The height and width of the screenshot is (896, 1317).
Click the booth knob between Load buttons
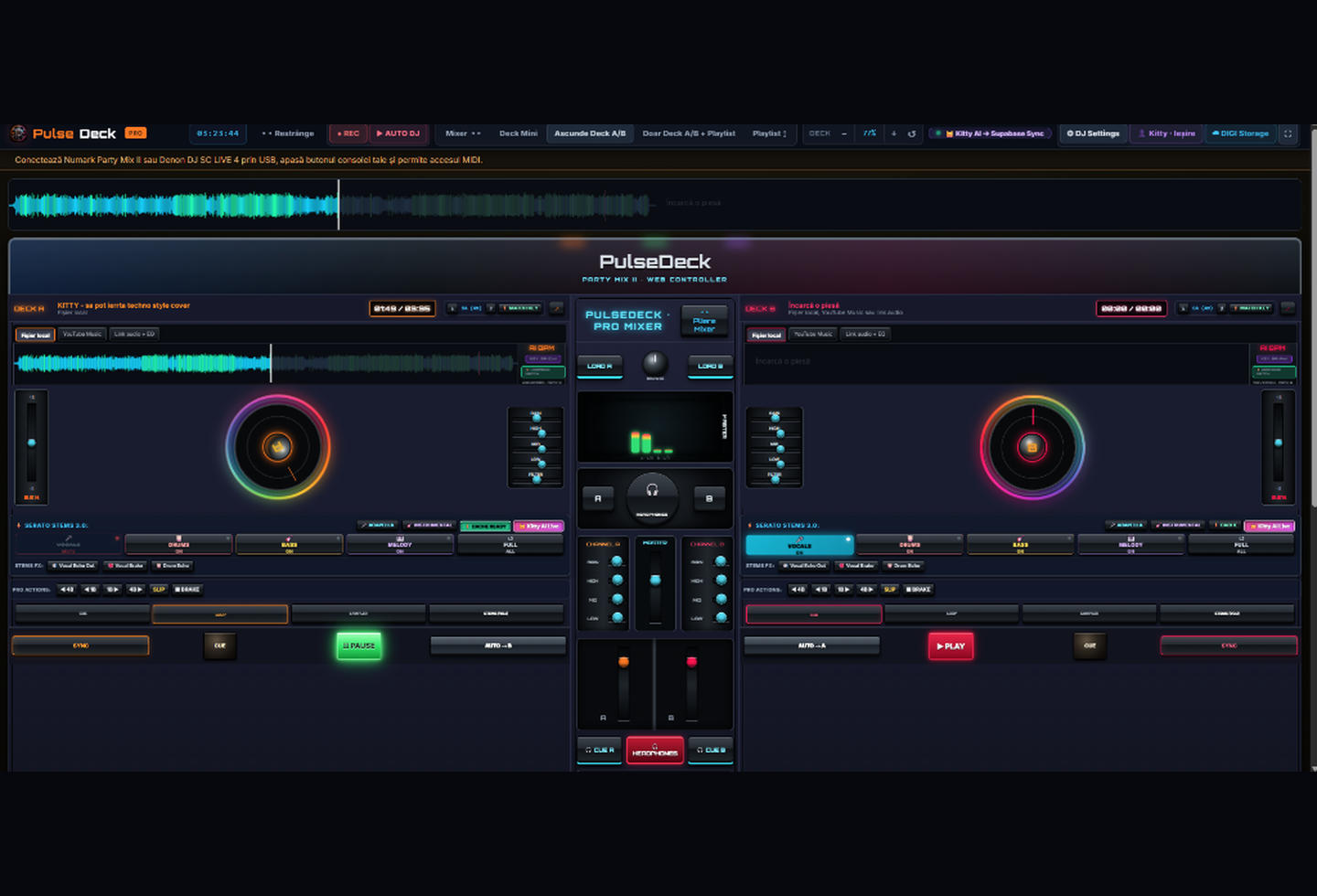(x=655, y=363)
